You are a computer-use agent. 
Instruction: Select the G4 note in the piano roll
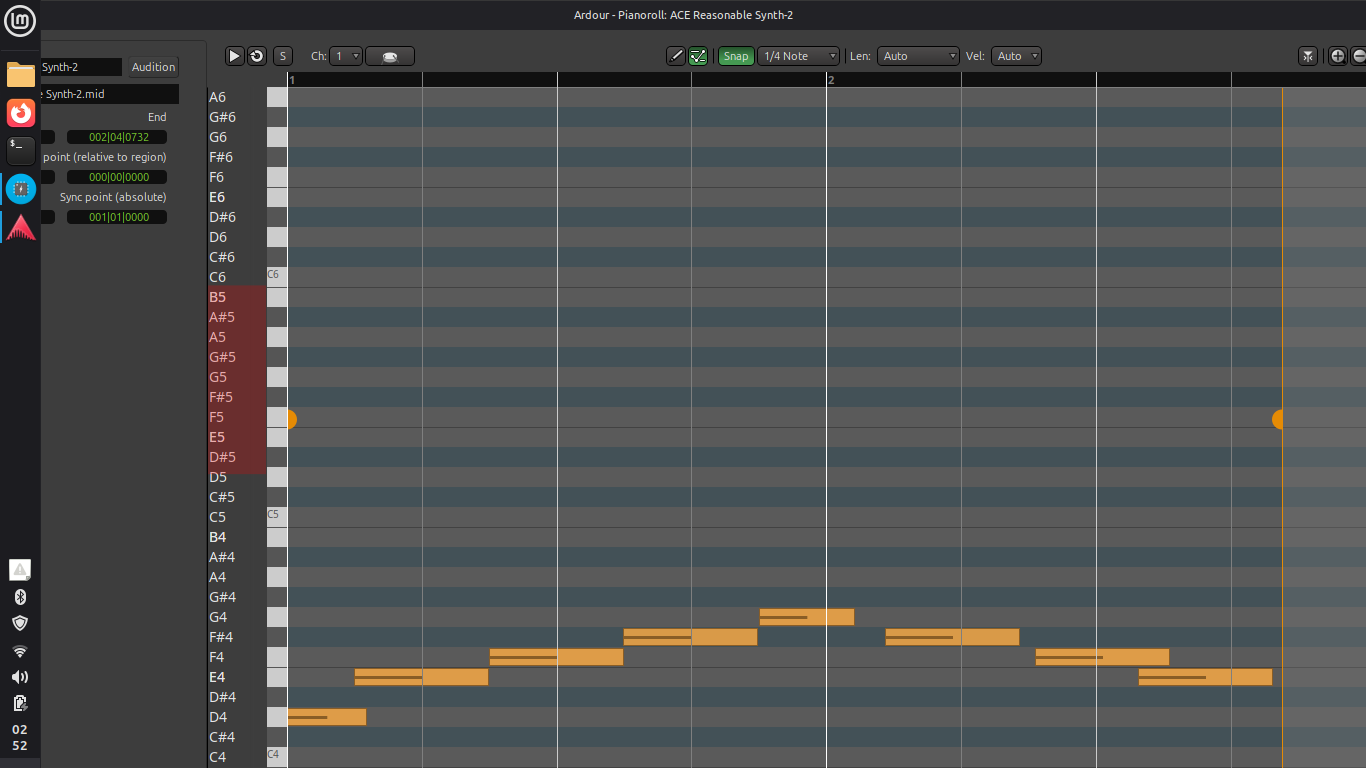[806, 617]
